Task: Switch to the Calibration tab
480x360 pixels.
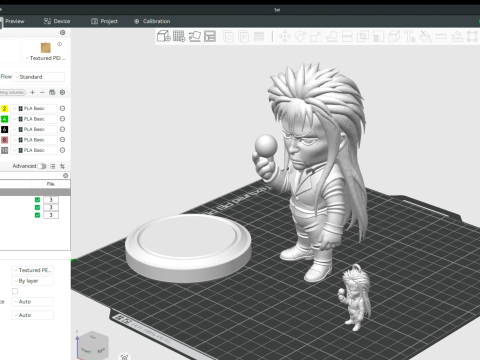Action: pos(152,21)
